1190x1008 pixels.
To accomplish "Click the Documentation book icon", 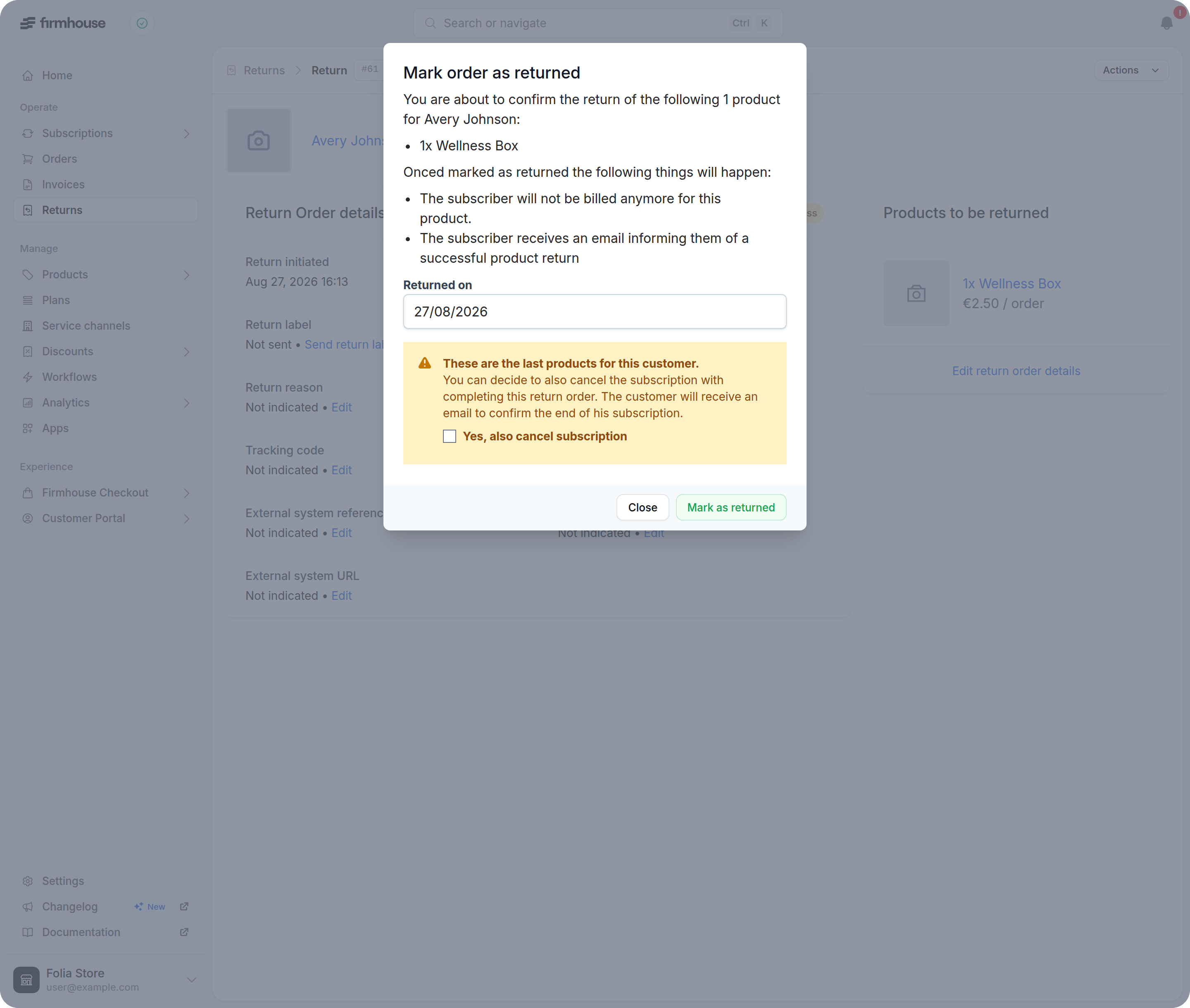I will (x=27, y=932).
